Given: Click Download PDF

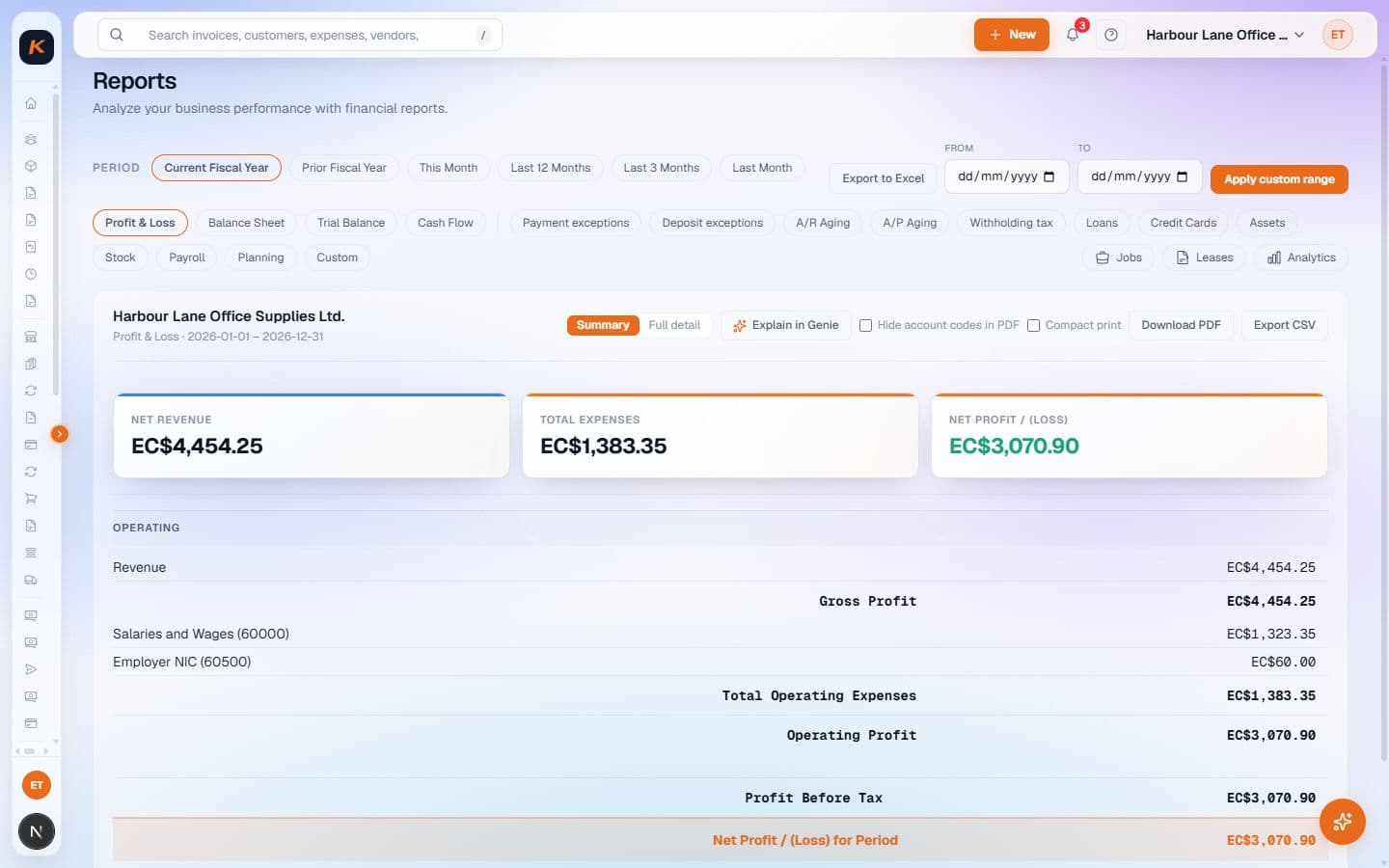Looking at the screenshot, I should pyautogui.click(x=1181, y=325).
